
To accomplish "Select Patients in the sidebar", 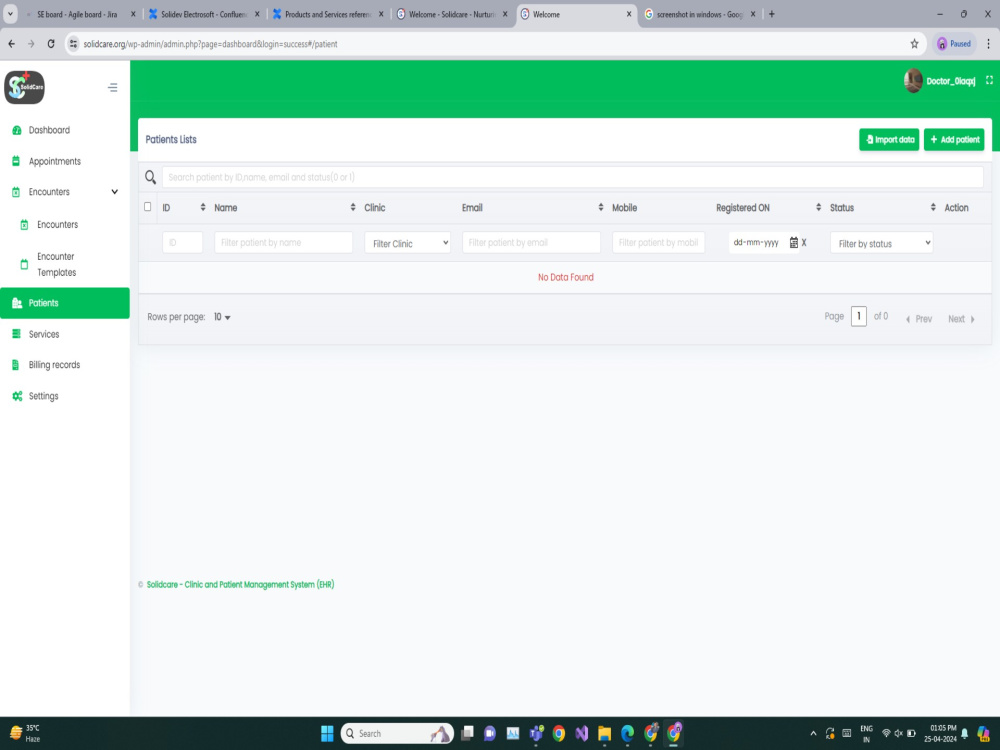I will (64, 303).
